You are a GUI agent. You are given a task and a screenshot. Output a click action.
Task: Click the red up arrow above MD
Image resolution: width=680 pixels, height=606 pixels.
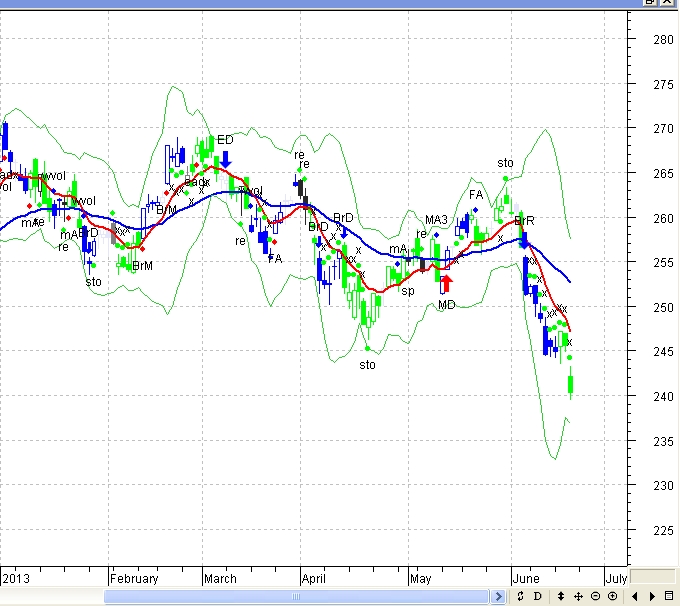tap(446, 284)
